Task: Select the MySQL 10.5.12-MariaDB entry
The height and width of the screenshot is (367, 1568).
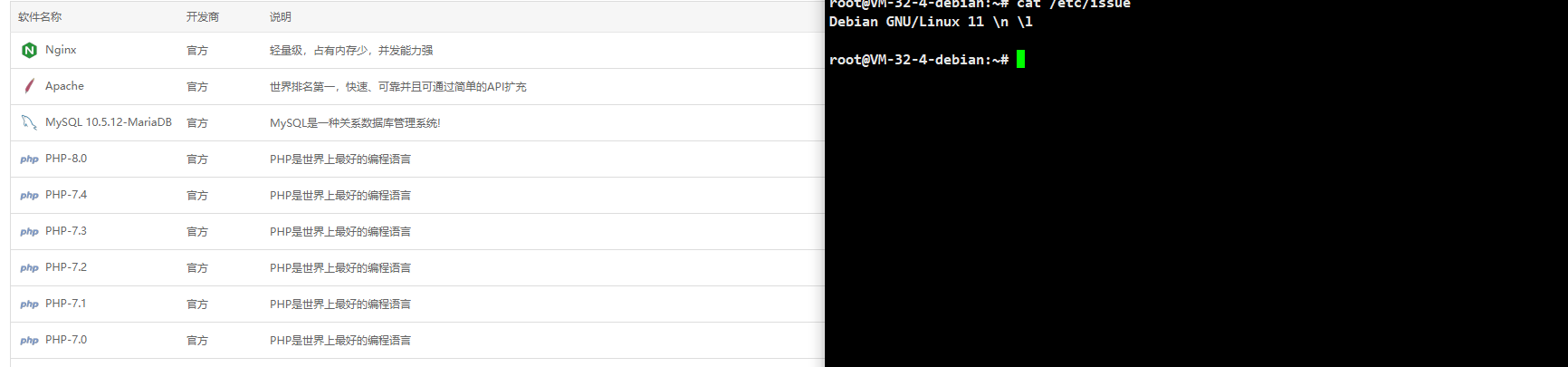Action: [x=109, y=122]
